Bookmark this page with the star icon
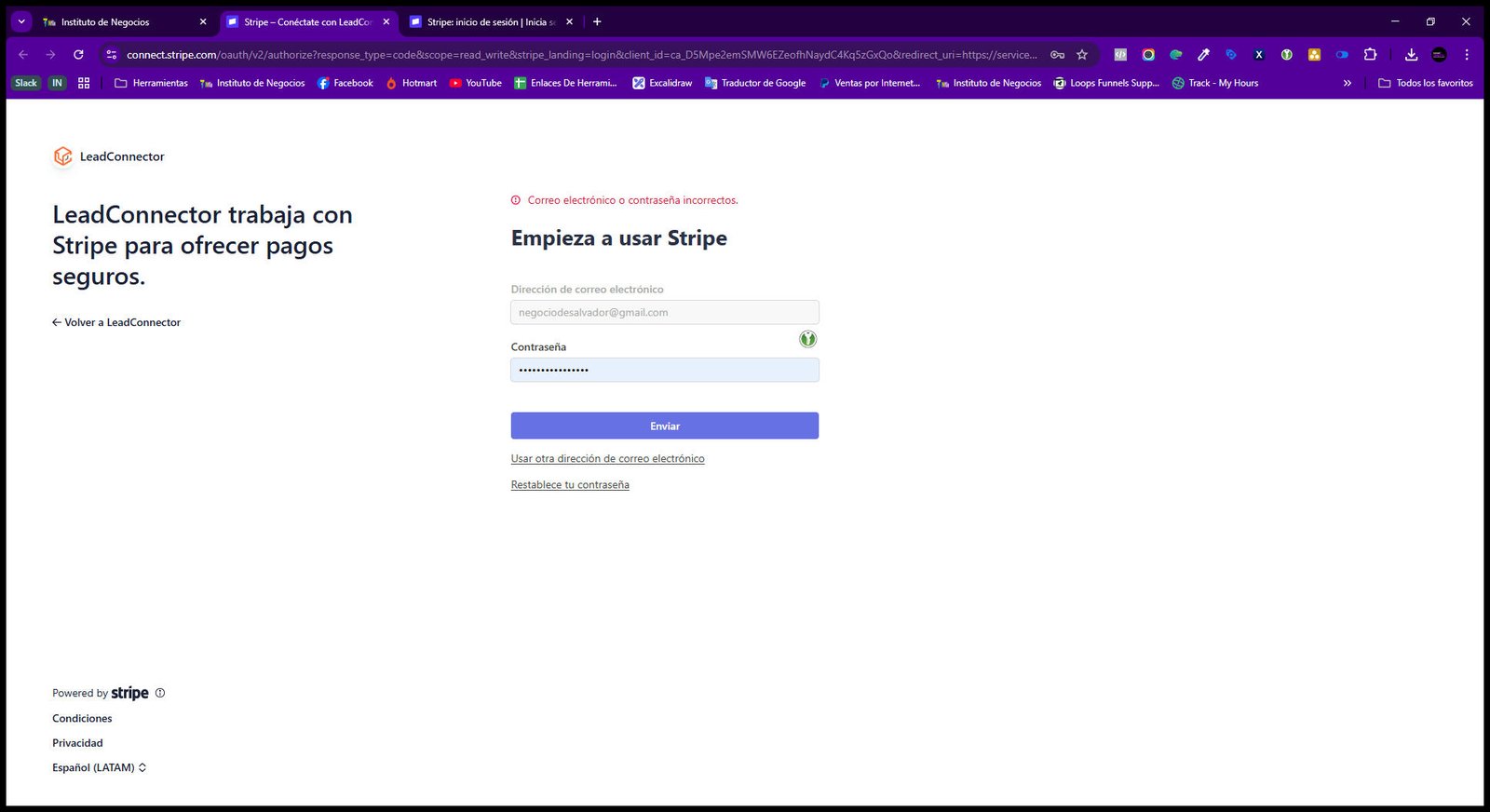The height and width of the screenshot is (812, 1490). (1082, 55)
